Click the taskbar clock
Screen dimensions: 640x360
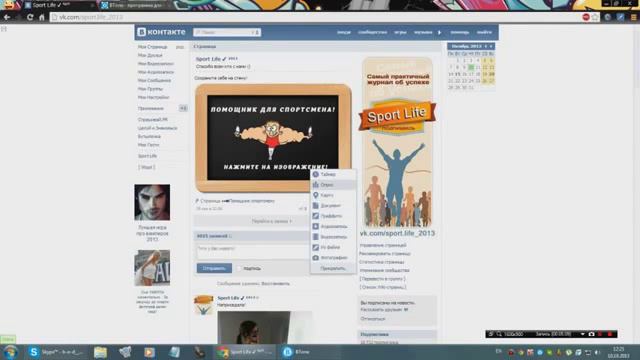[618, 352]
